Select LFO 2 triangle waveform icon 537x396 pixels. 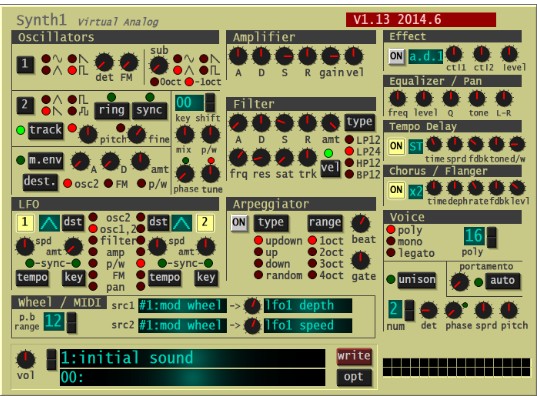point(182,223)
